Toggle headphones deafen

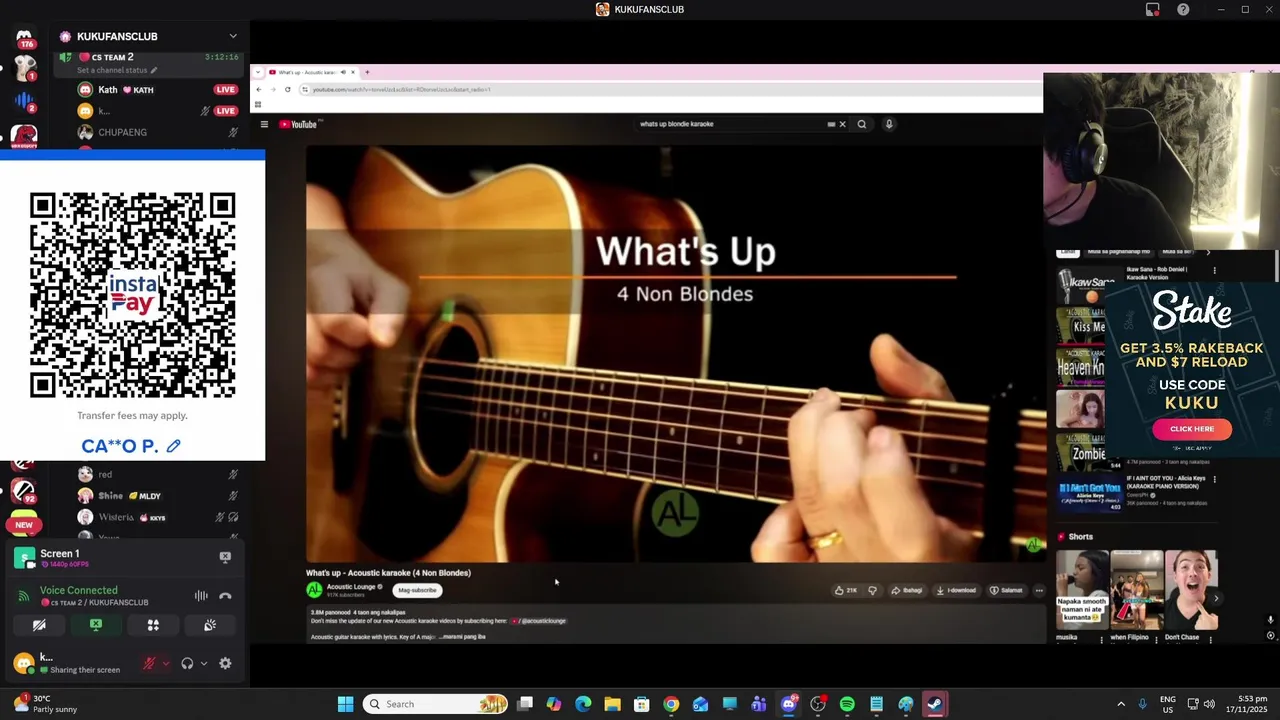pos(187,663)
